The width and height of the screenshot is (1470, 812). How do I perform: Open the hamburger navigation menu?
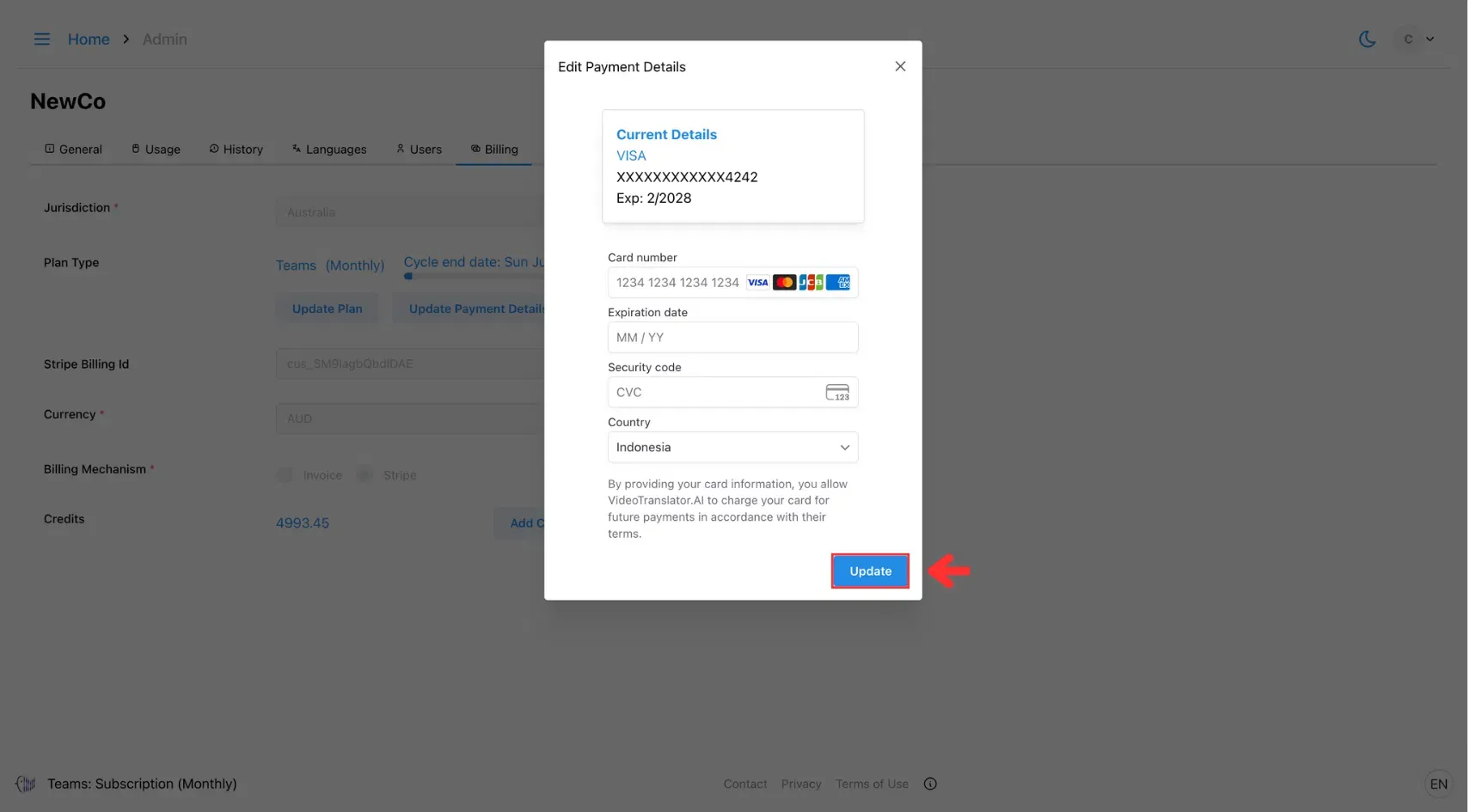pos(41,39)
